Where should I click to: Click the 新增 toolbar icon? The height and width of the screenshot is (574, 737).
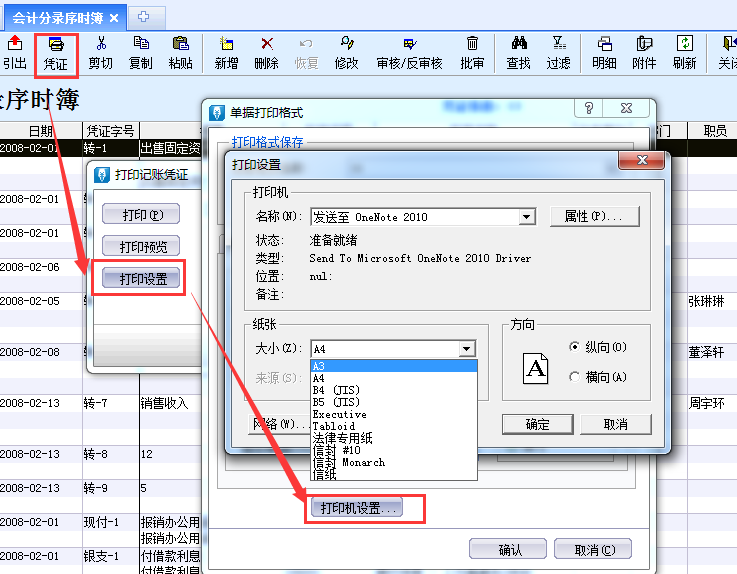[227, 44]
